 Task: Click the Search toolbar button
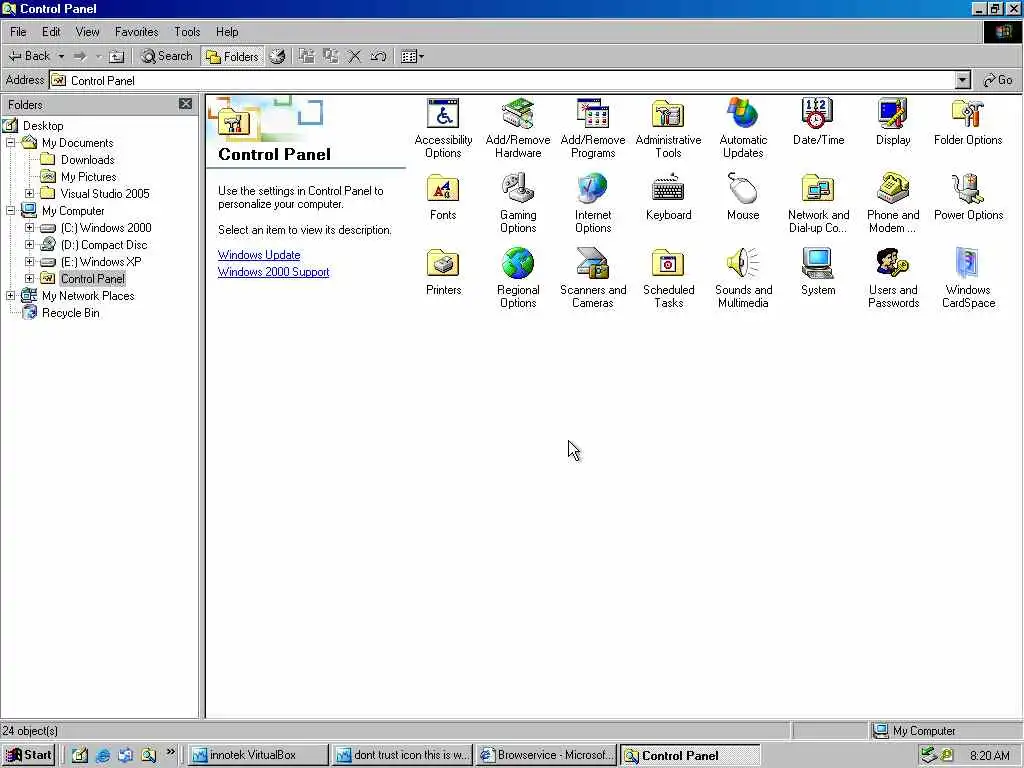tap(167, 56)
